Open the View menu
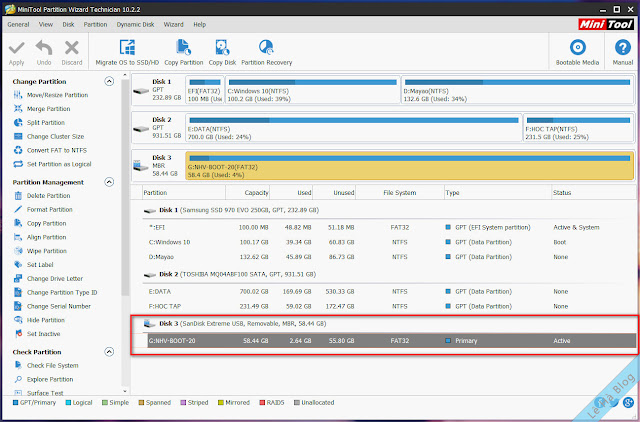640x422 pixels. point(46,24)
